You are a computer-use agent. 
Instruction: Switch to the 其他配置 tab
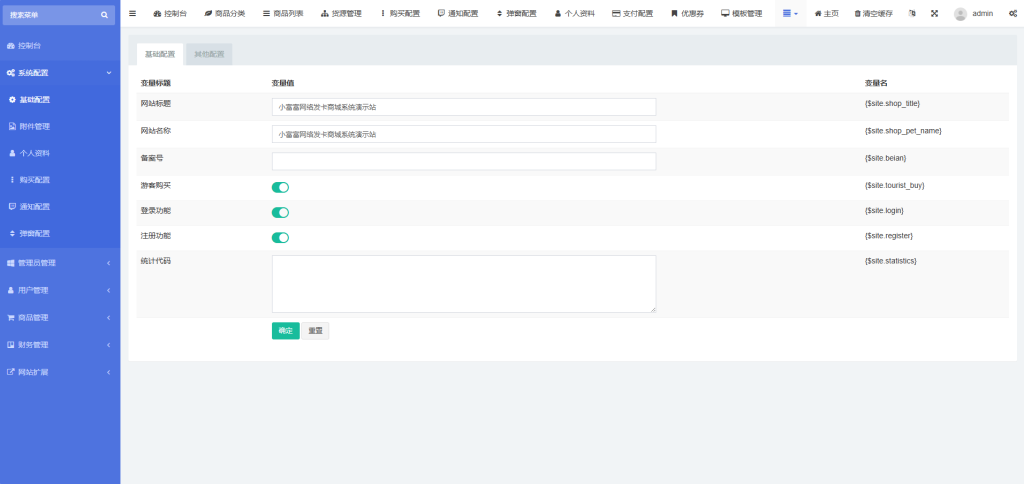tap(209, 55)
